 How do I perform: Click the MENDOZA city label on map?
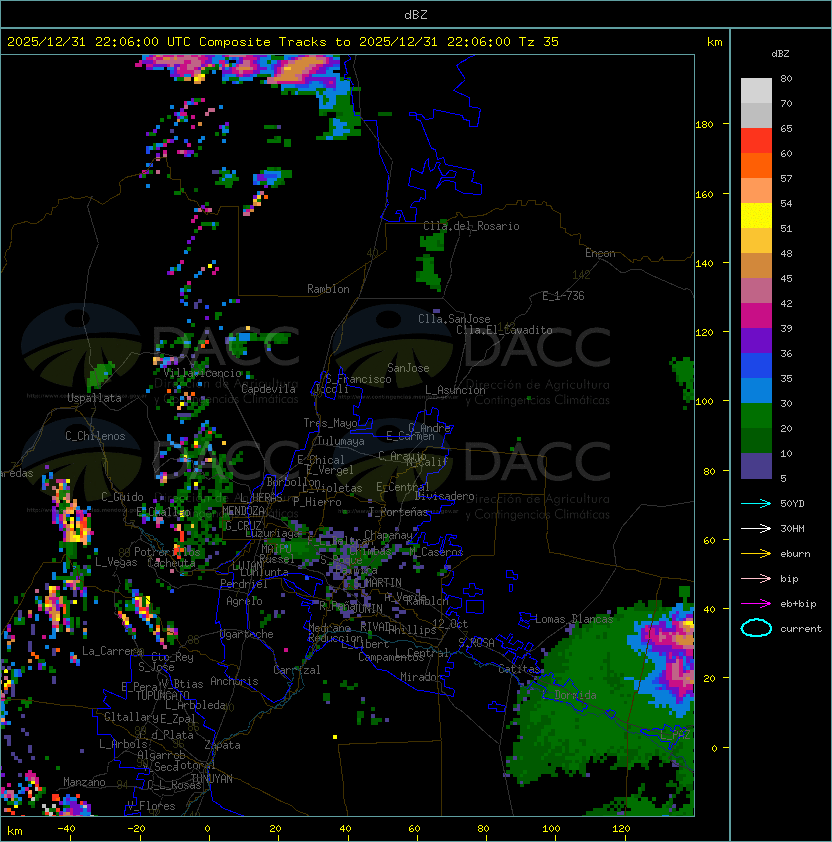point(243,510)
